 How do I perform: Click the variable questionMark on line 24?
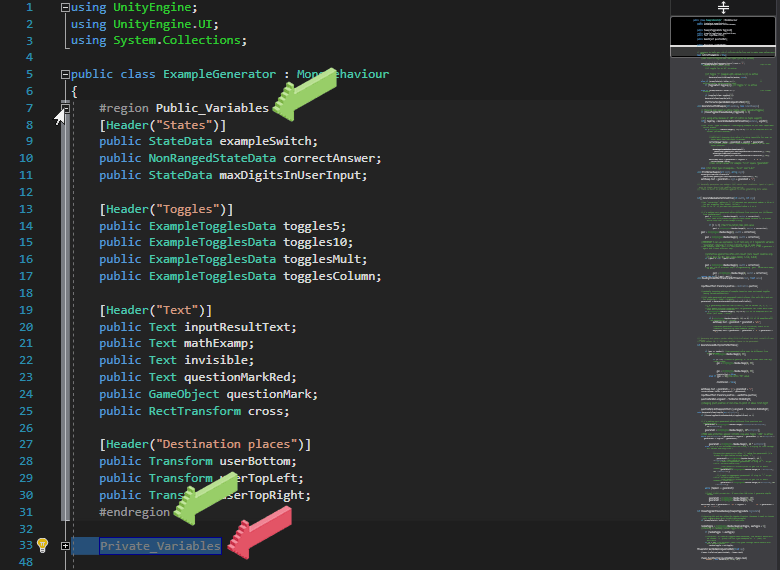(269, 394)
